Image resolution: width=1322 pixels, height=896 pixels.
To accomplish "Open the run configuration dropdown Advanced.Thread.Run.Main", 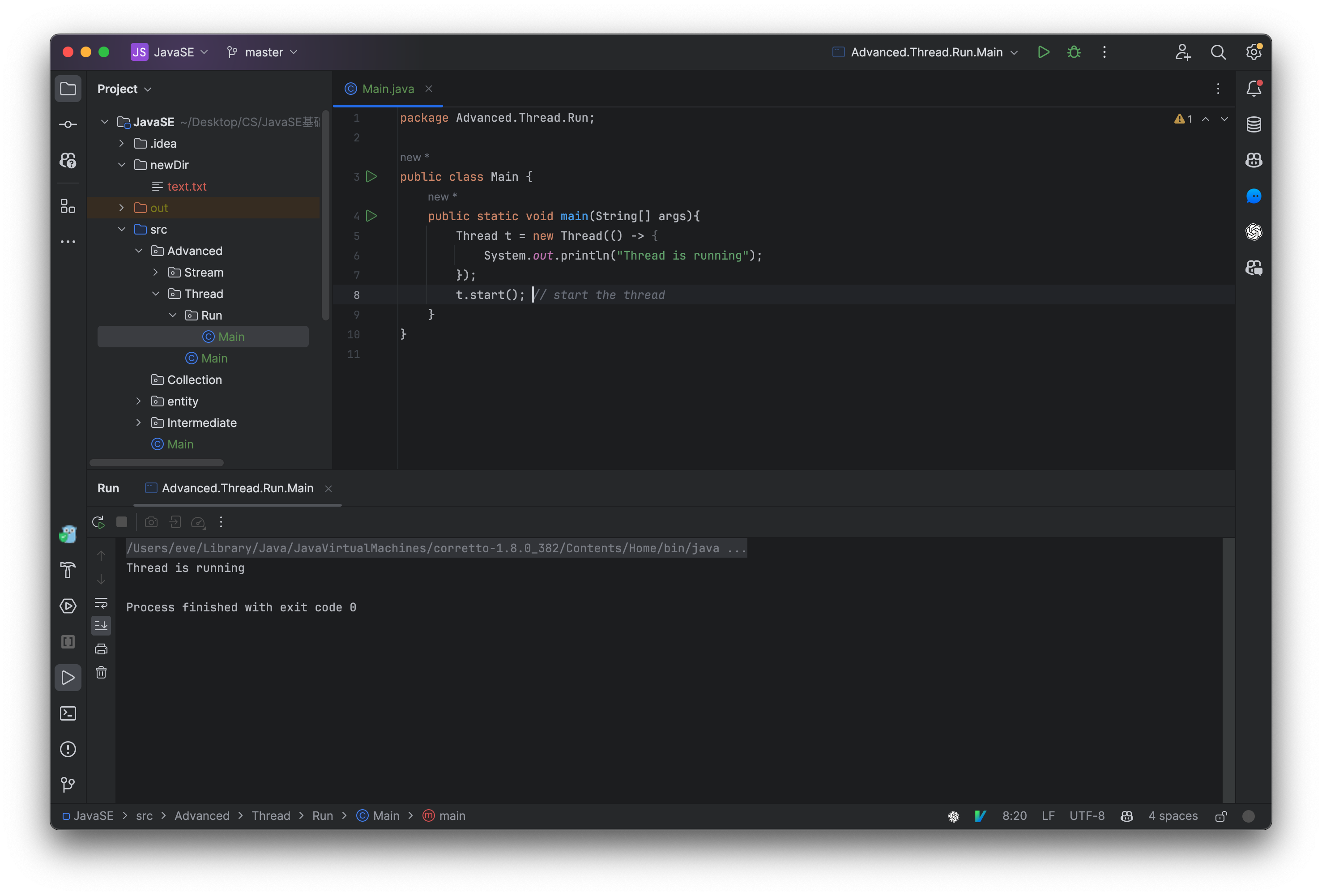I will coord(925,52).
